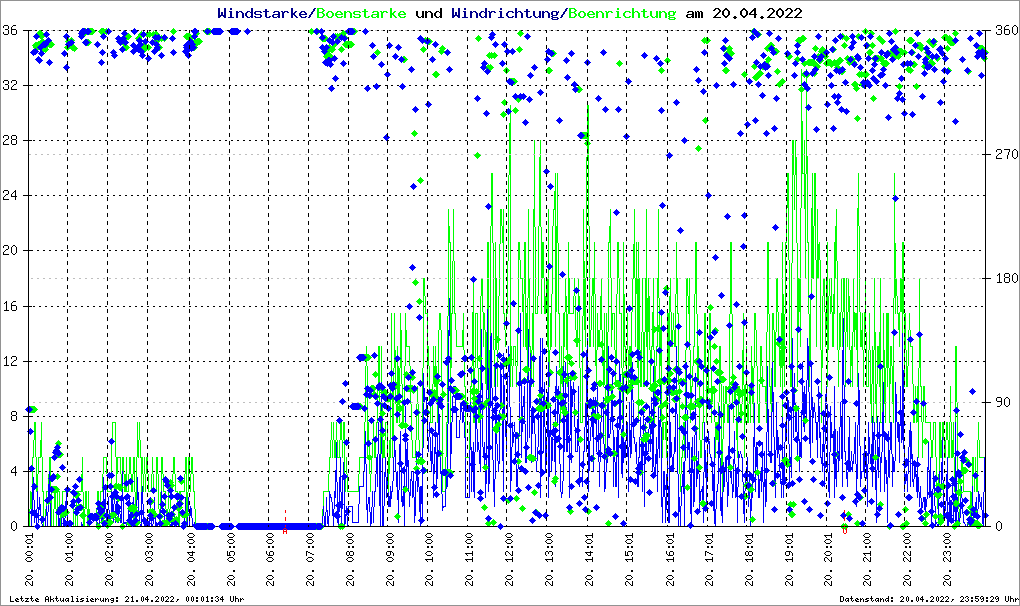Click the blue 'Windstarke' title text
Viewport: 1020px width, 606px height.
(264, 13)
